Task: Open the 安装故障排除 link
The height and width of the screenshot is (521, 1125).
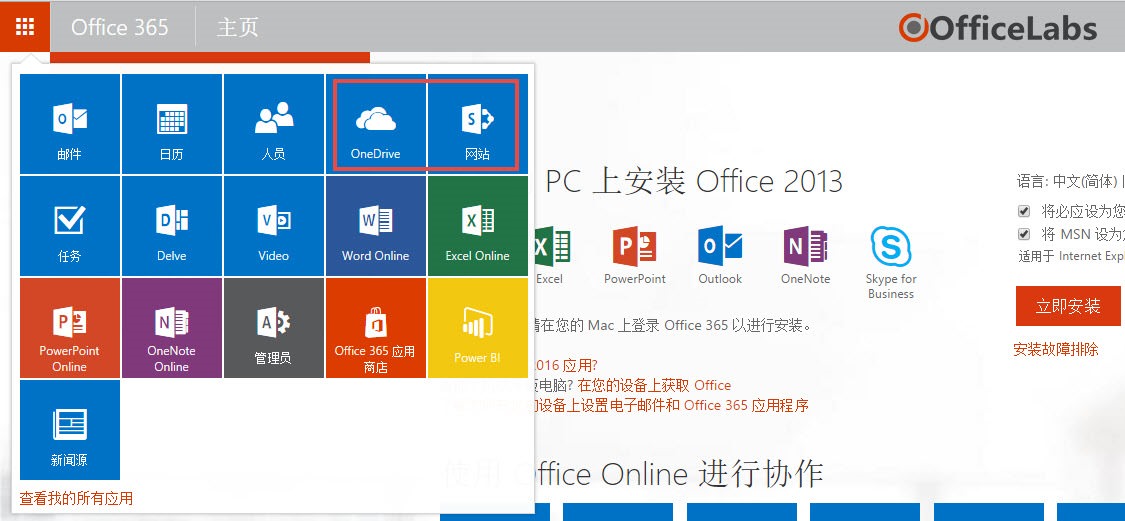Action: [x=1055, y=349]
